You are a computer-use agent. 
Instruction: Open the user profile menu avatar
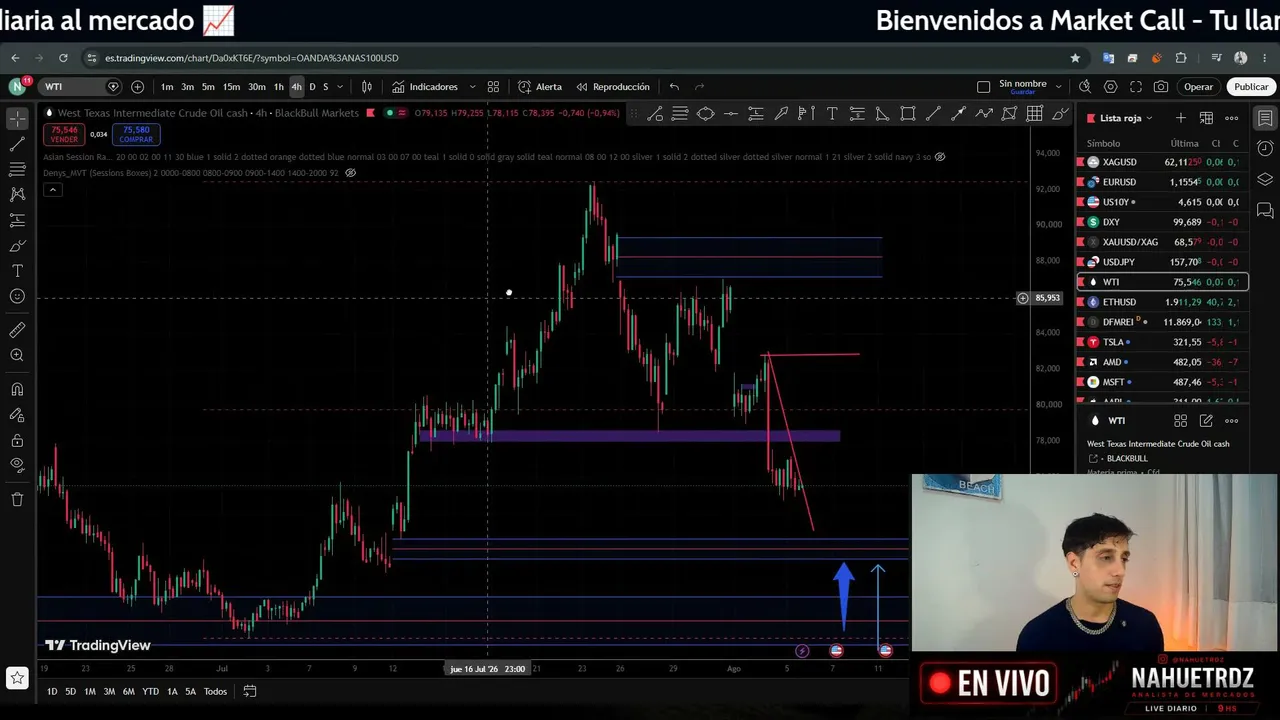tap(17, 87)
